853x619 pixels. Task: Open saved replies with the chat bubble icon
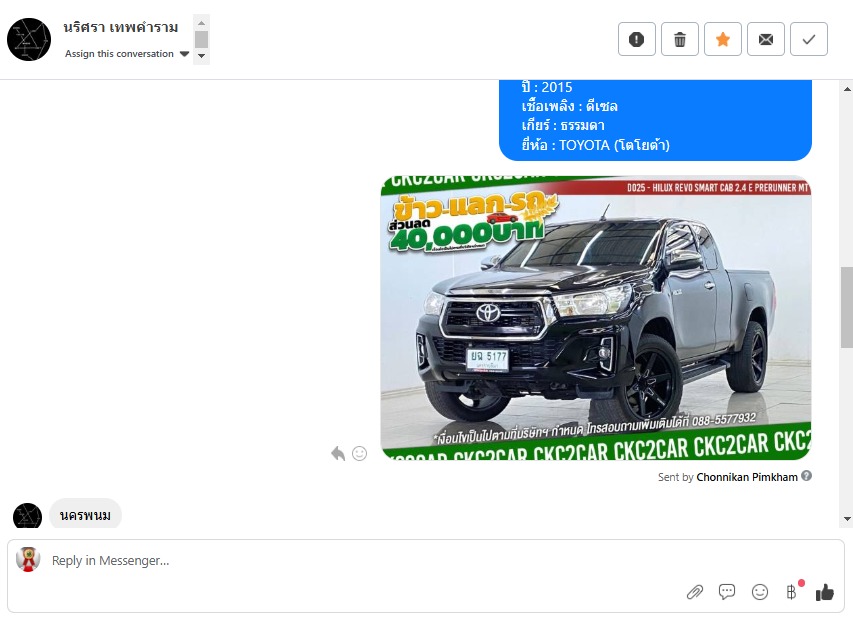click(x=727, y=591)
